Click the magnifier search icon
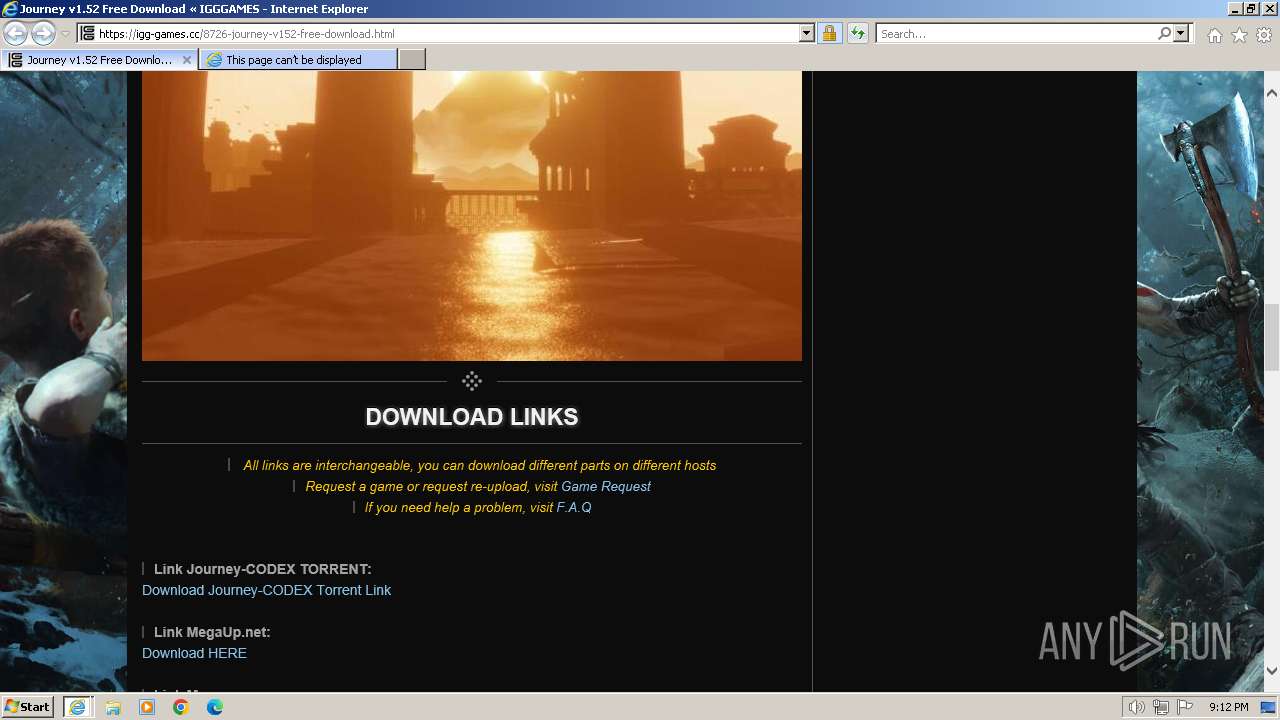This screenshot has width=1280, height=720. pos(1164,33)
